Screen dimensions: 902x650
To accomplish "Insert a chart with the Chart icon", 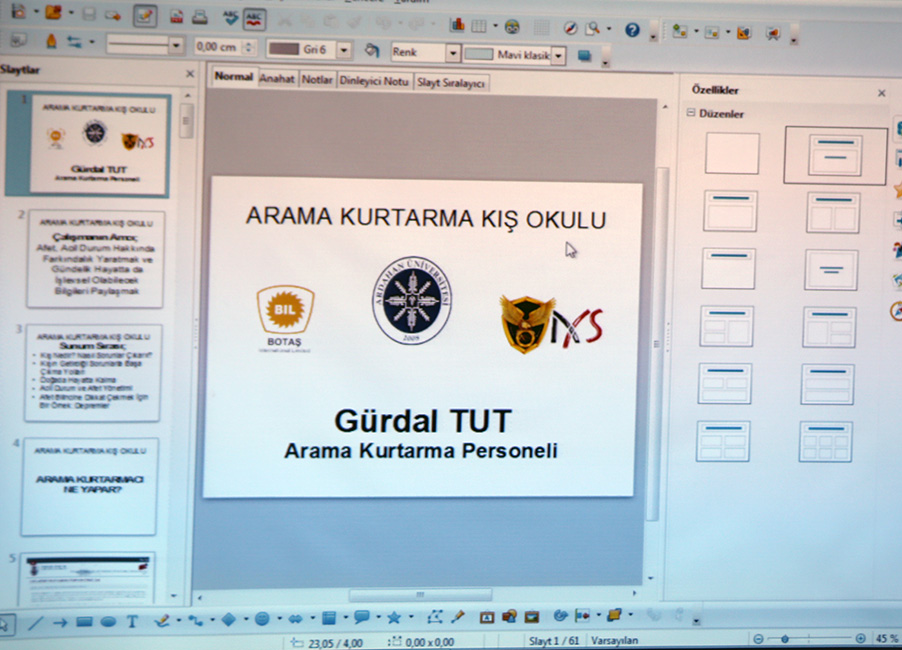I will pyautogui.click(x=457, y=25).
